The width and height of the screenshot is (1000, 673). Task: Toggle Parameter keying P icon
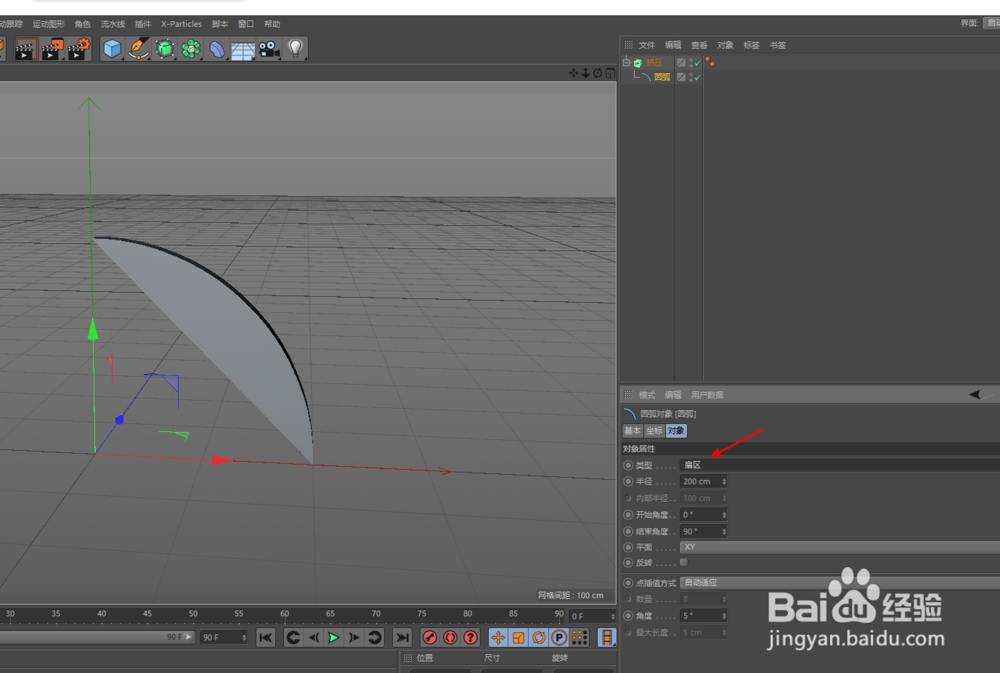[559, 637]
